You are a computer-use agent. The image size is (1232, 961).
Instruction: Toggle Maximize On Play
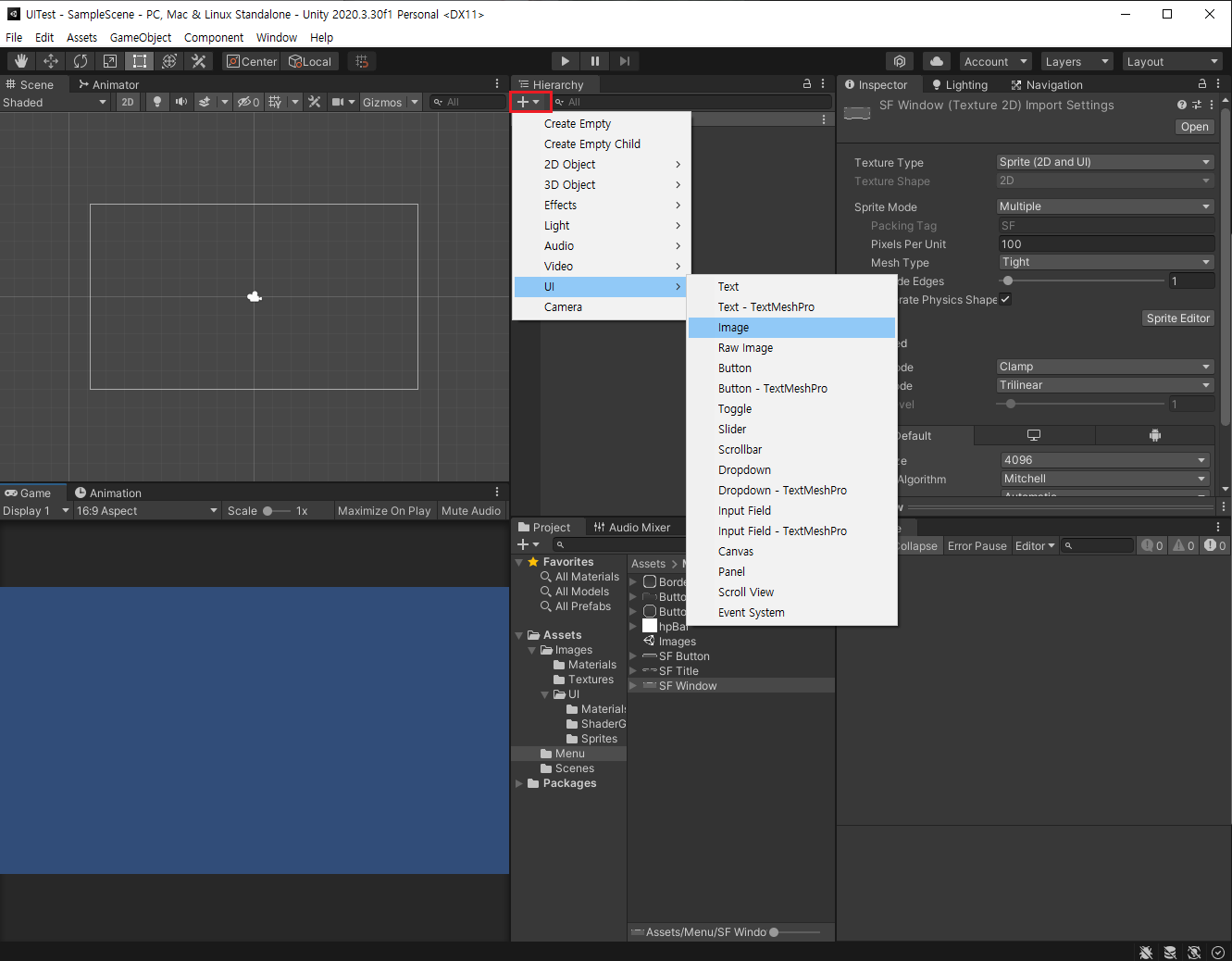coord(384,510)
